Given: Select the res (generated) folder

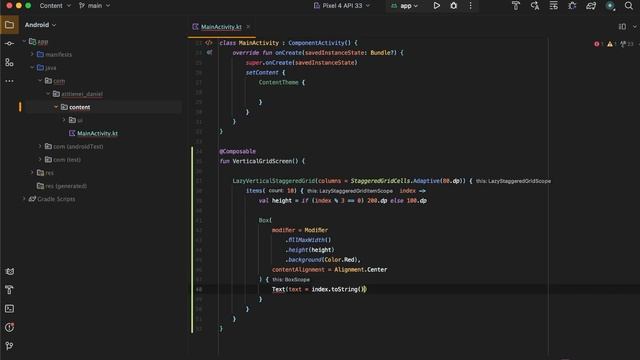Looking at the screenshot, I should point(66,186).
